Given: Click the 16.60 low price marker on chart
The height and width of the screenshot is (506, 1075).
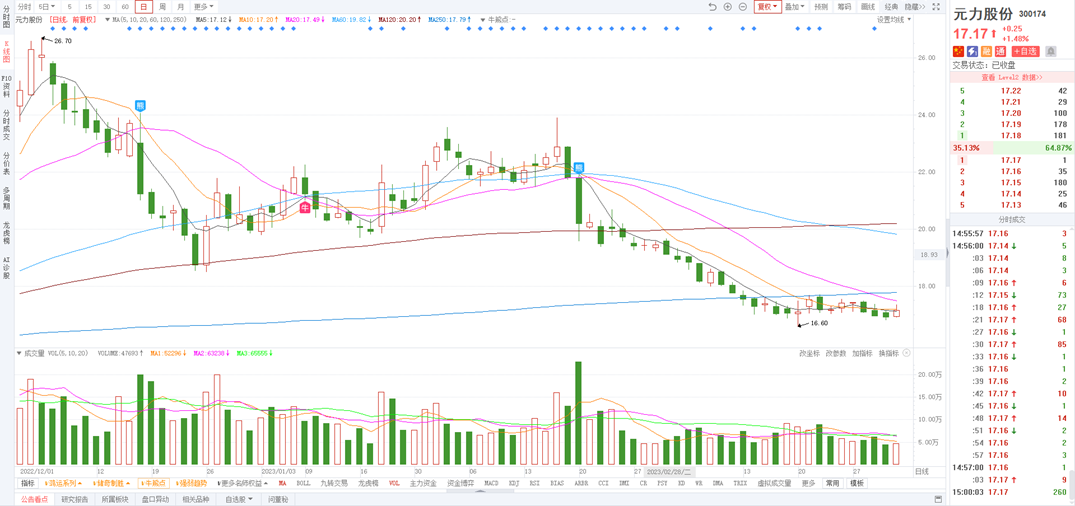Looking at the screenshot, I should coord(819,324).
